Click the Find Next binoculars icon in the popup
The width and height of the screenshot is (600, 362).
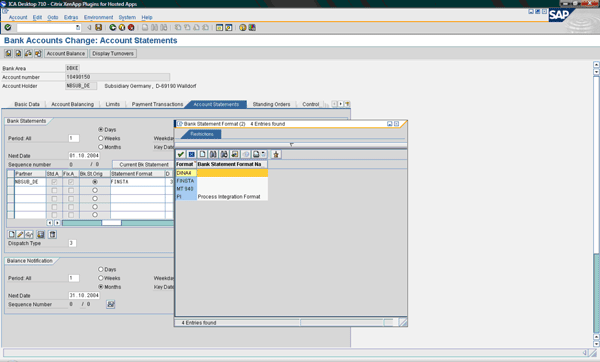coord(224,154)
